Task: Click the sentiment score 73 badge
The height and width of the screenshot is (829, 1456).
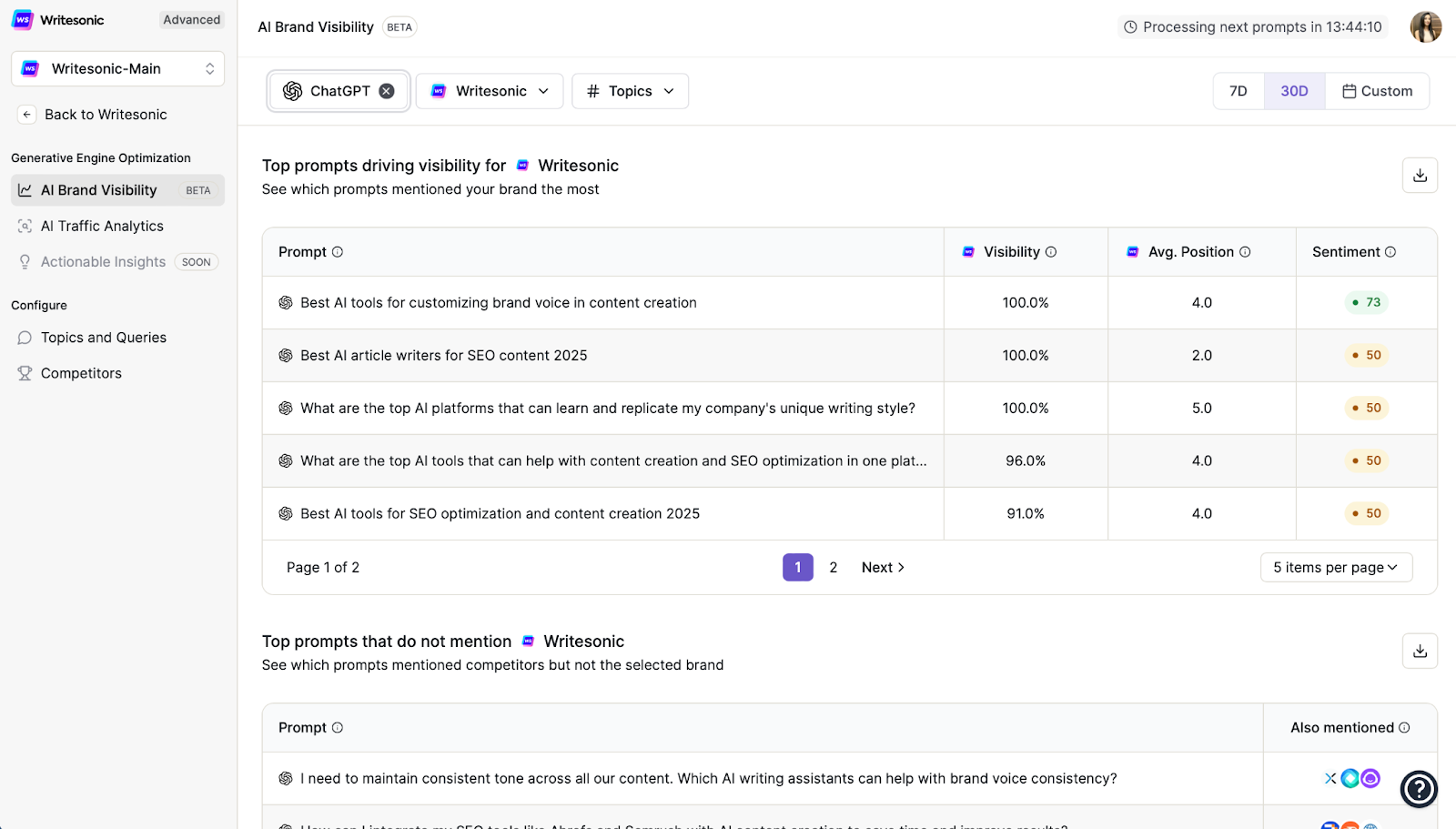Action: [1367, 302]
